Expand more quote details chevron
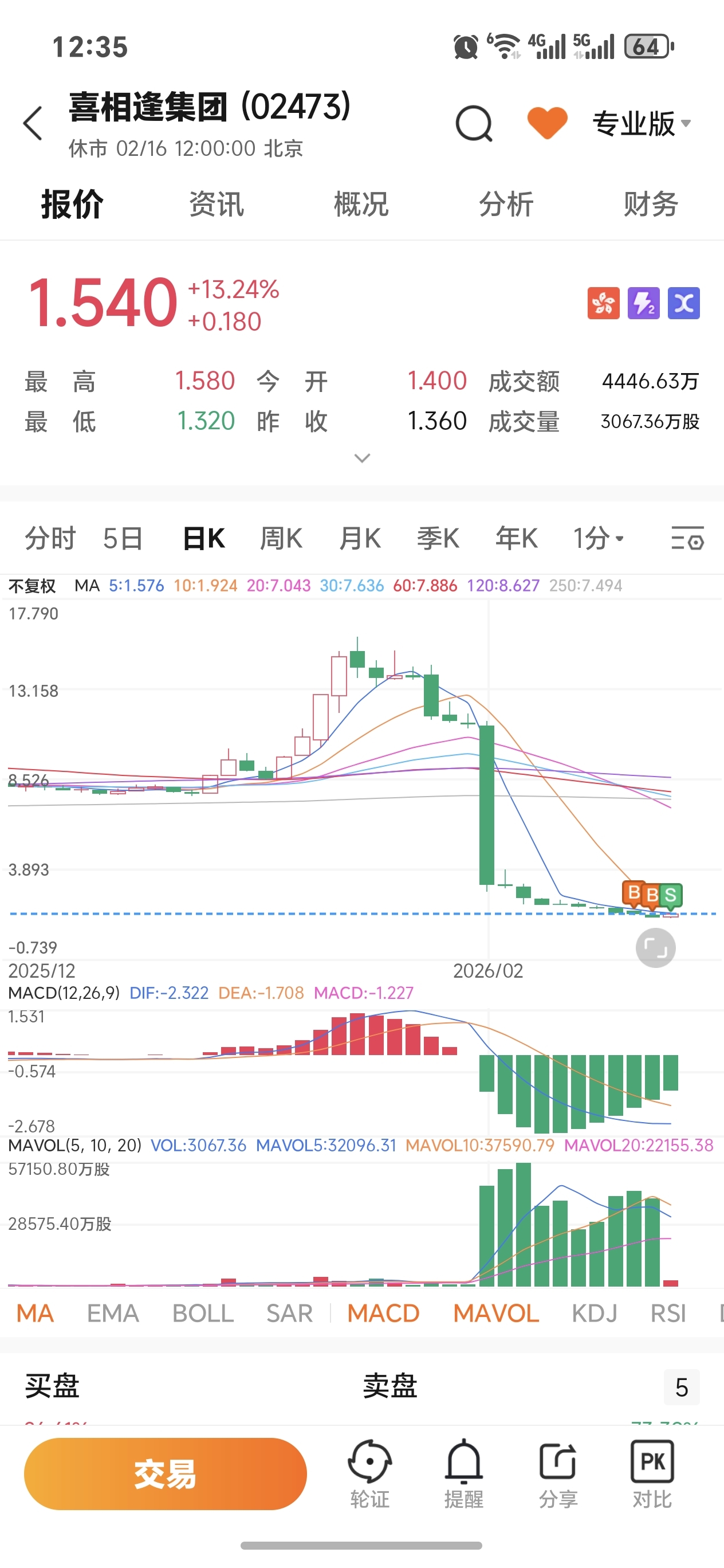This screenshot has width=724, height=1568. [362, 458]
